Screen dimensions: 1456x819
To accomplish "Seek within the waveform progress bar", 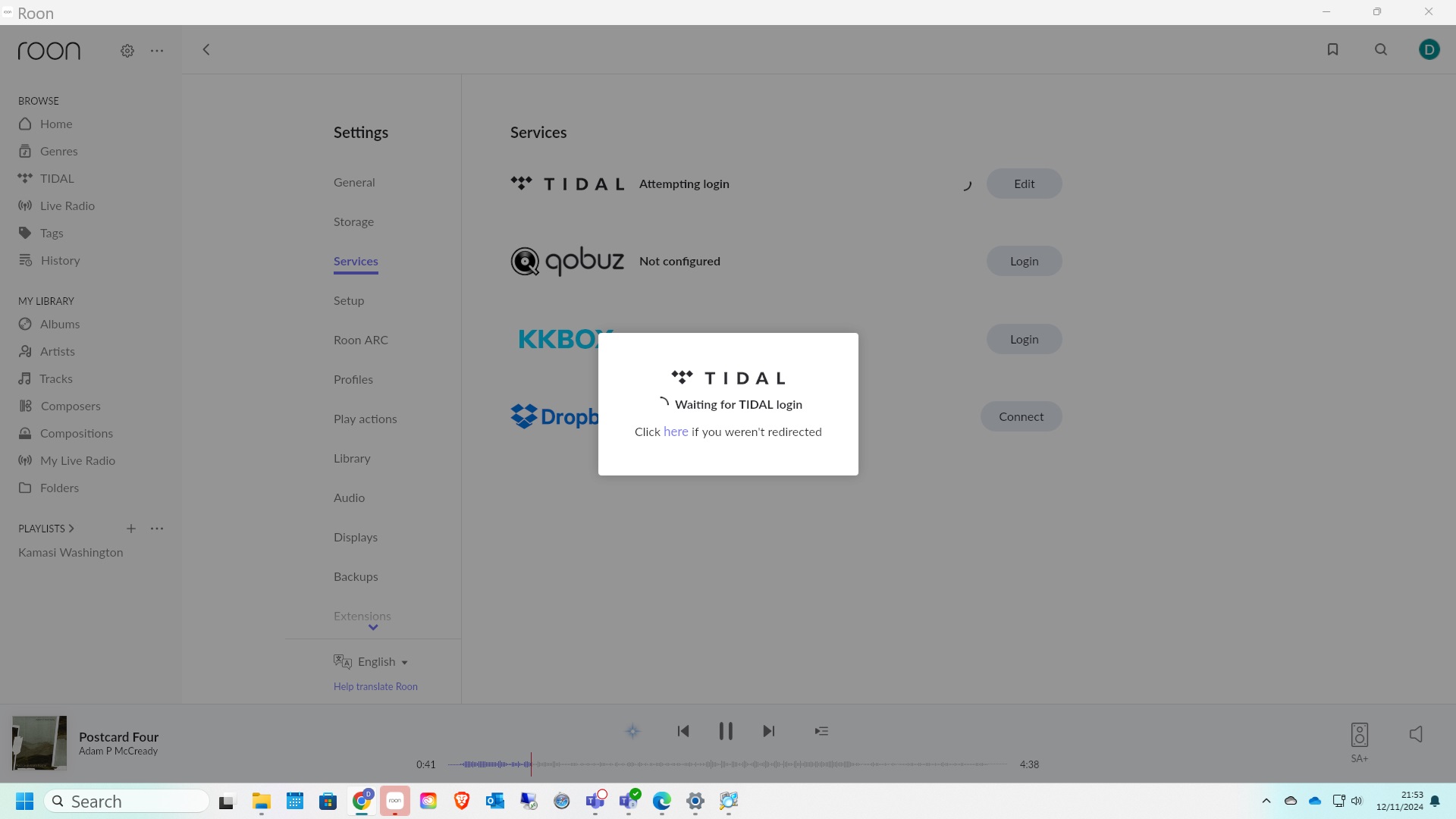I will (x=727, y=764).
